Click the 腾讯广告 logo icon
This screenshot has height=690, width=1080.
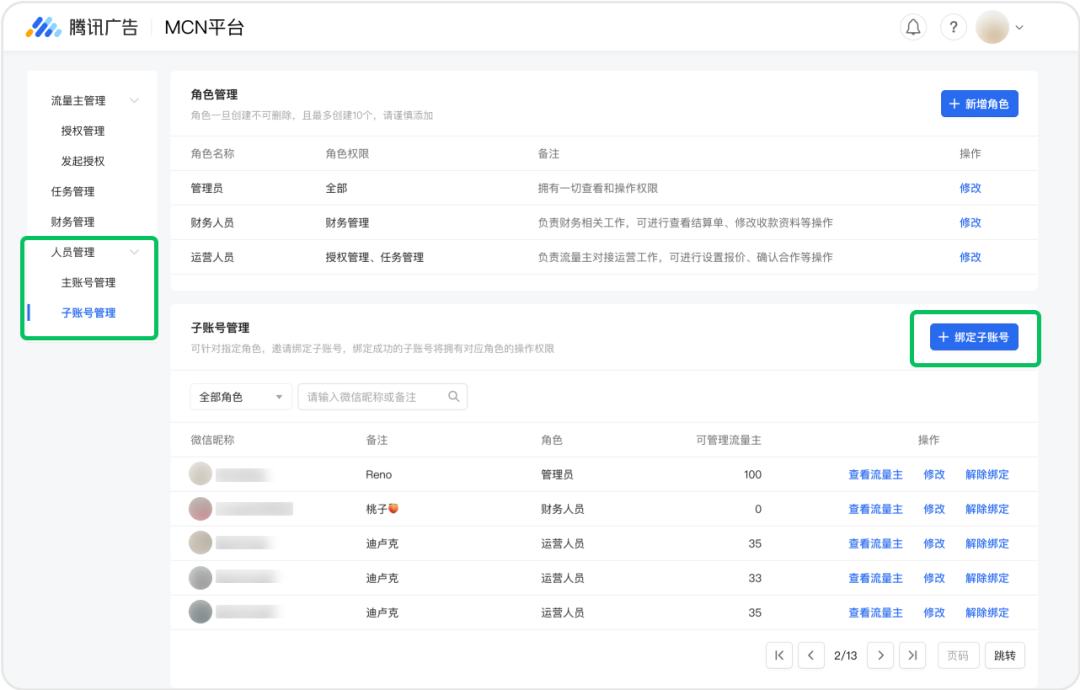tap(42, 27)
